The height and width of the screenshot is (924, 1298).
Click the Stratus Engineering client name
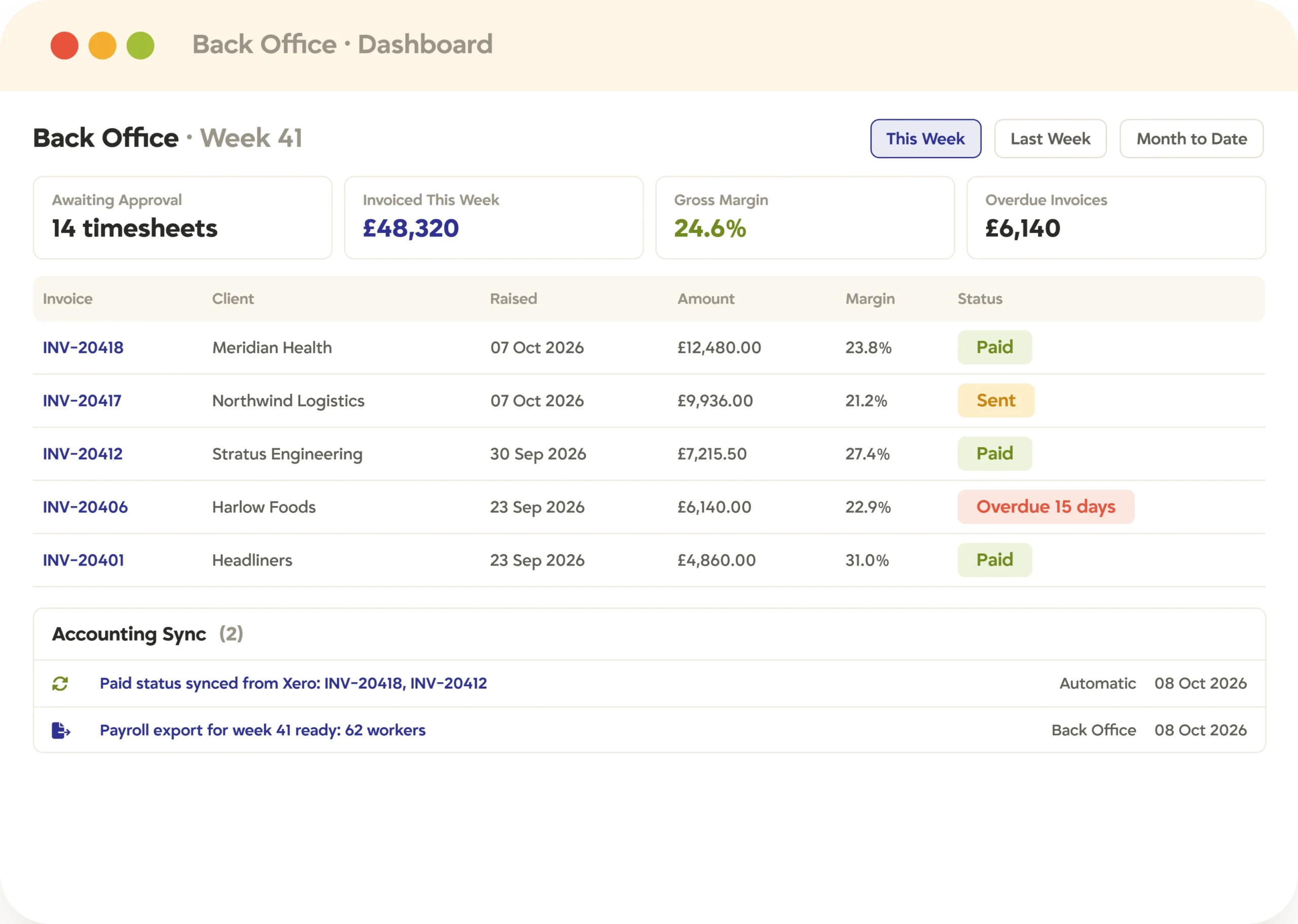(x=287, y=454)
